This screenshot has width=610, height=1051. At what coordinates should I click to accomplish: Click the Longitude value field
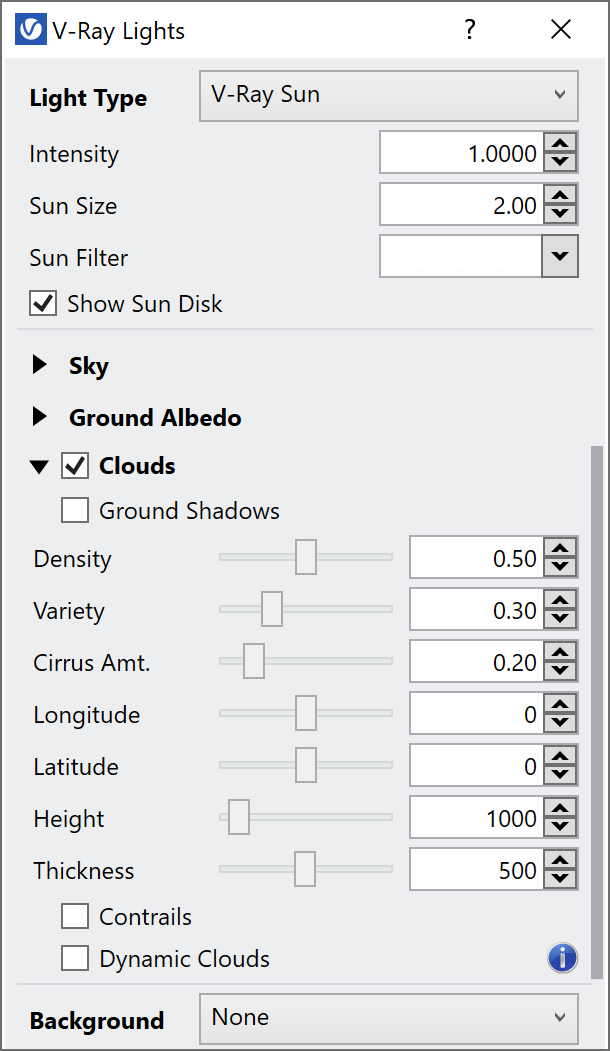[477, 713]
